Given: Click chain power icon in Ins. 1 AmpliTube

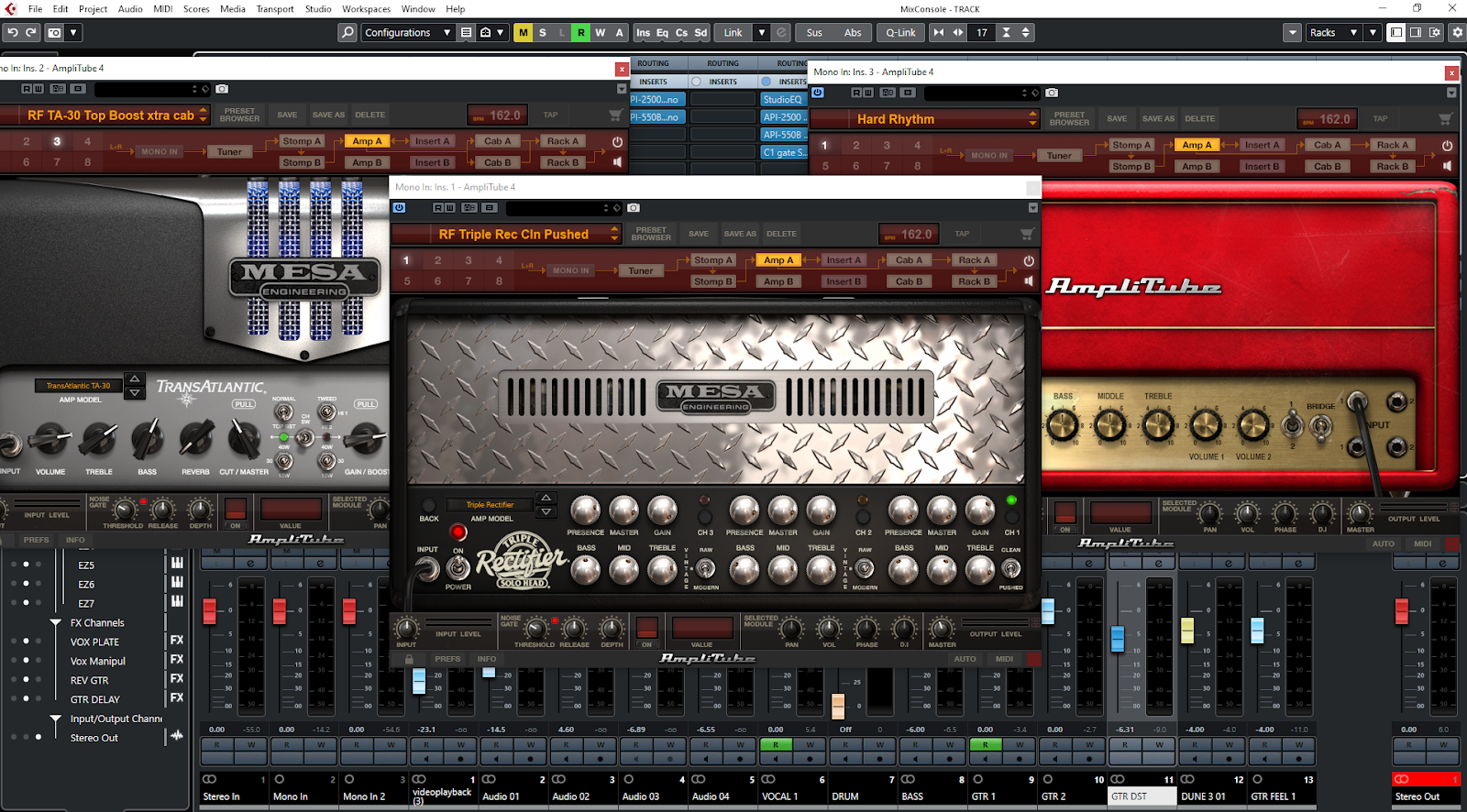Looking at the screenshot, I should click(1029, 261).
